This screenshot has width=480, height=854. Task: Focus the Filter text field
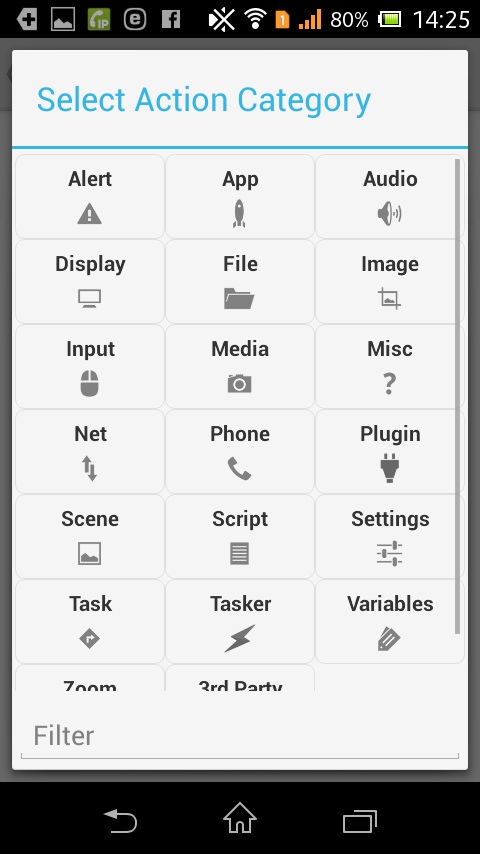point(240,736)
